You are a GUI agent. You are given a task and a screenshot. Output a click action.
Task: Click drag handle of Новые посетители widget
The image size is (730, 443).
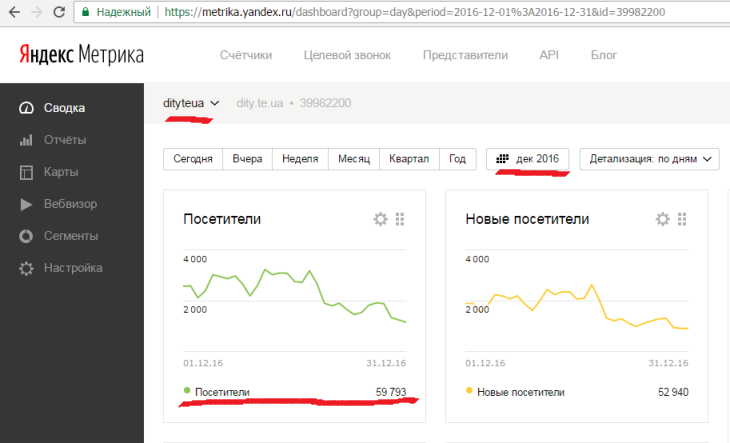point(682,219)
